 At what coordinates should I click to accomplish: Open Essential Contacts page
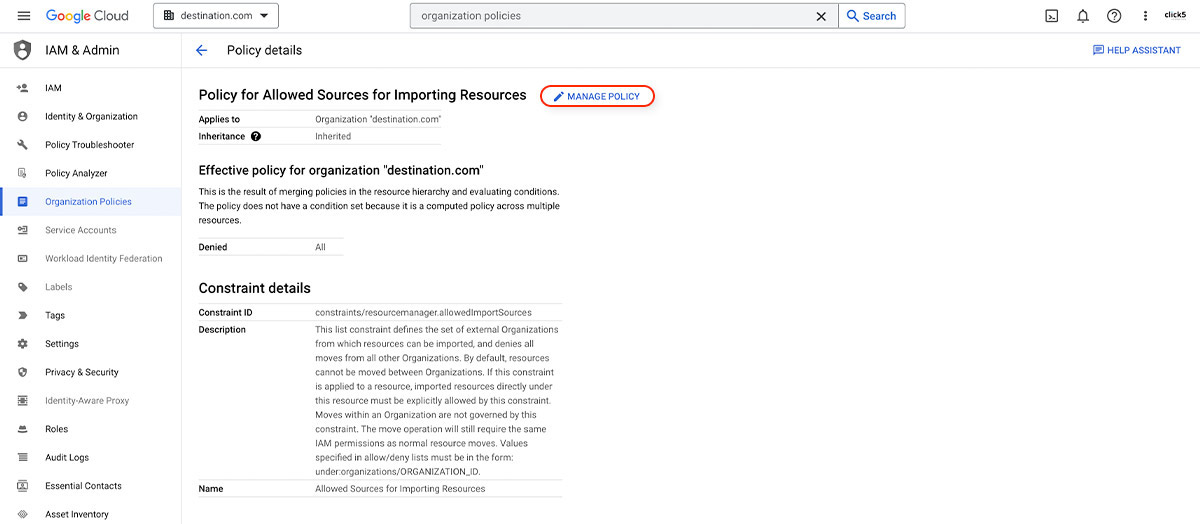click(x=90, y=485)
